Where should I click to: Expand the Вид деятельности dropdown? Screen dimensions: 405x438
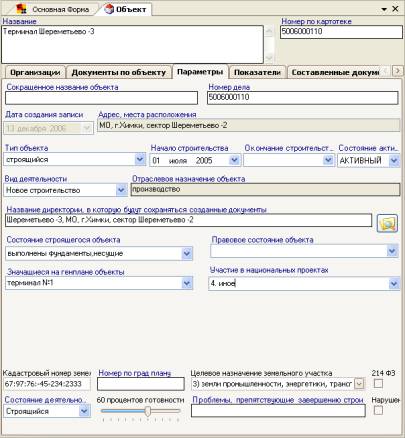(121, 190)
